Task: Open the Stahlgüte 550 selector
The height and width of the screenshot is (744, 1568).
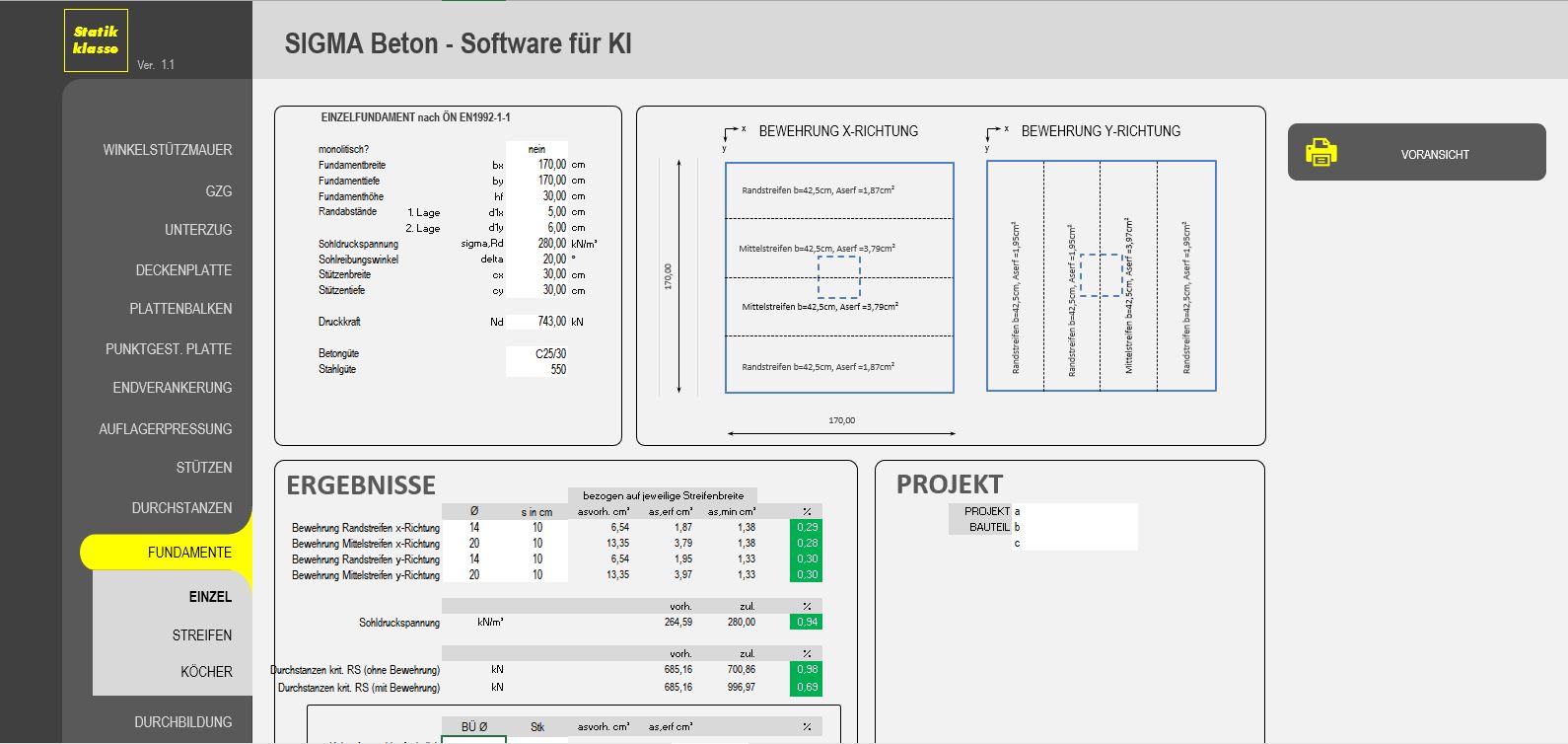Action: [x=537, y=369]
